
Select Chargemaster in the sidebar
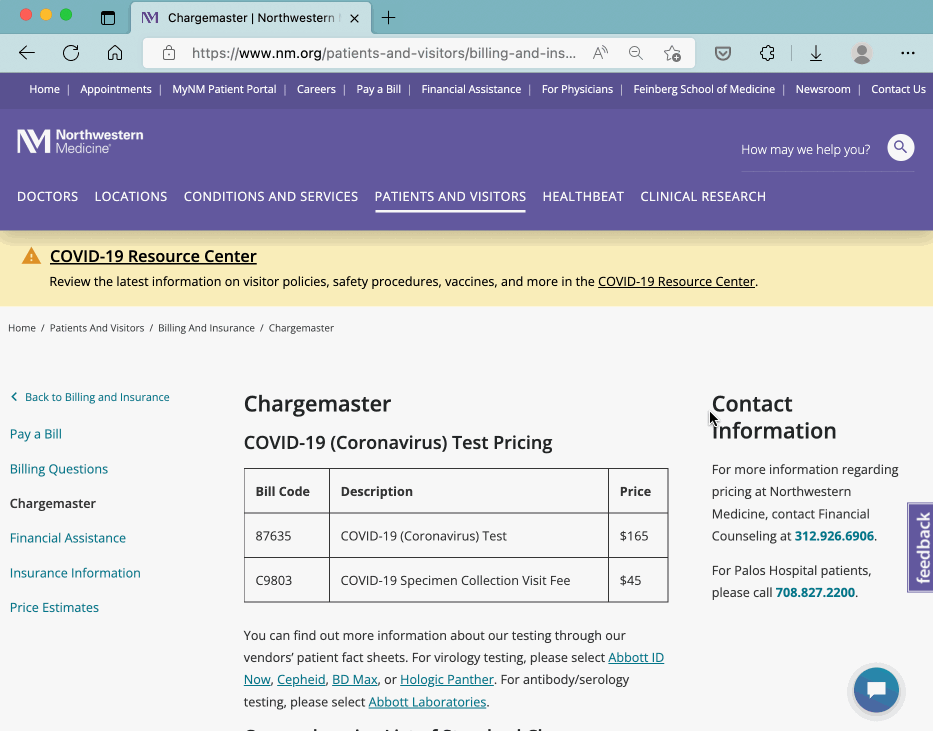point(53,503)
